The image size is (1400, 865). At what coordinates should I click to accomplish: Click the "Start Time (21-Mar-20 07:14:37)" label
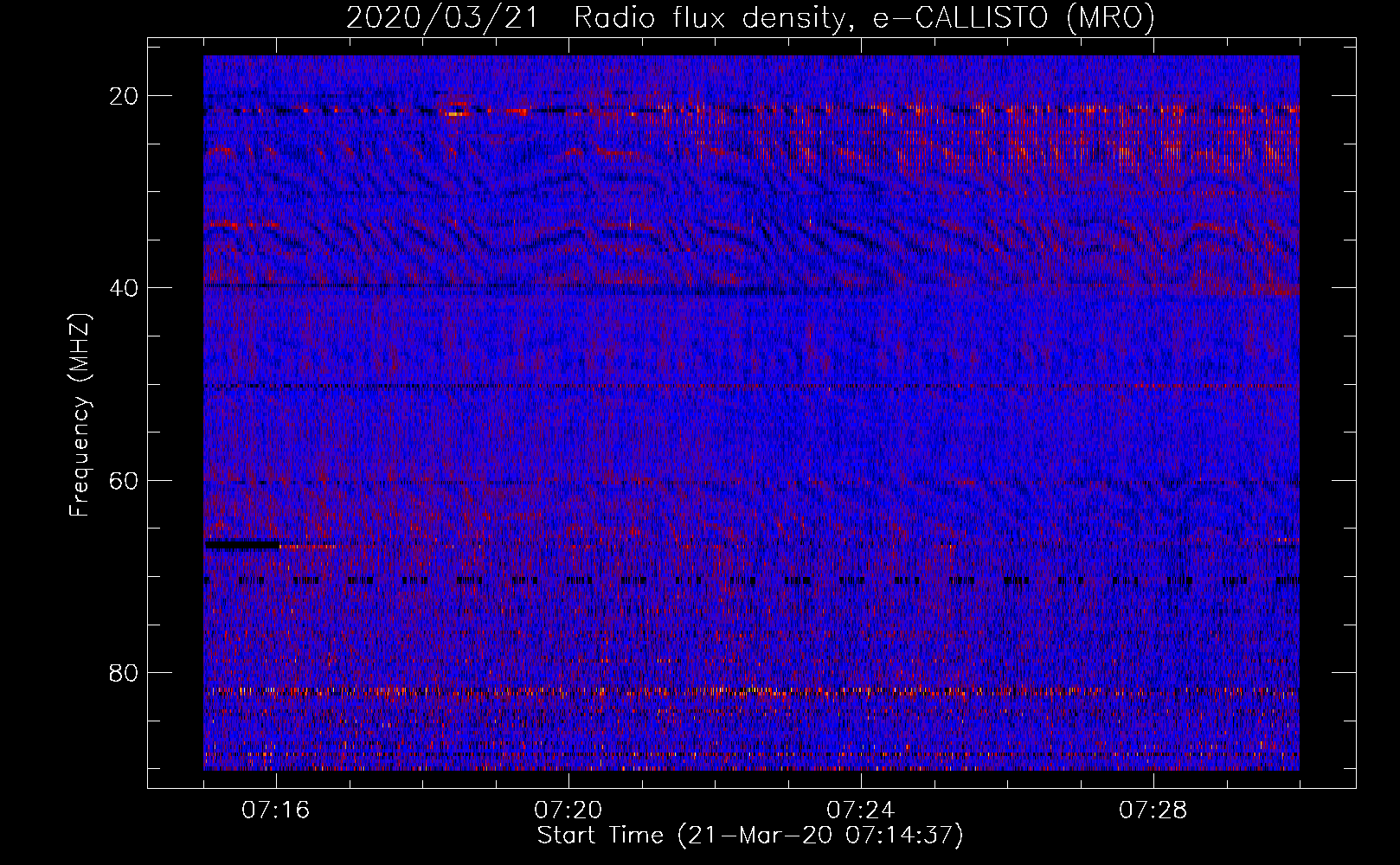click(x=750, y=836)
